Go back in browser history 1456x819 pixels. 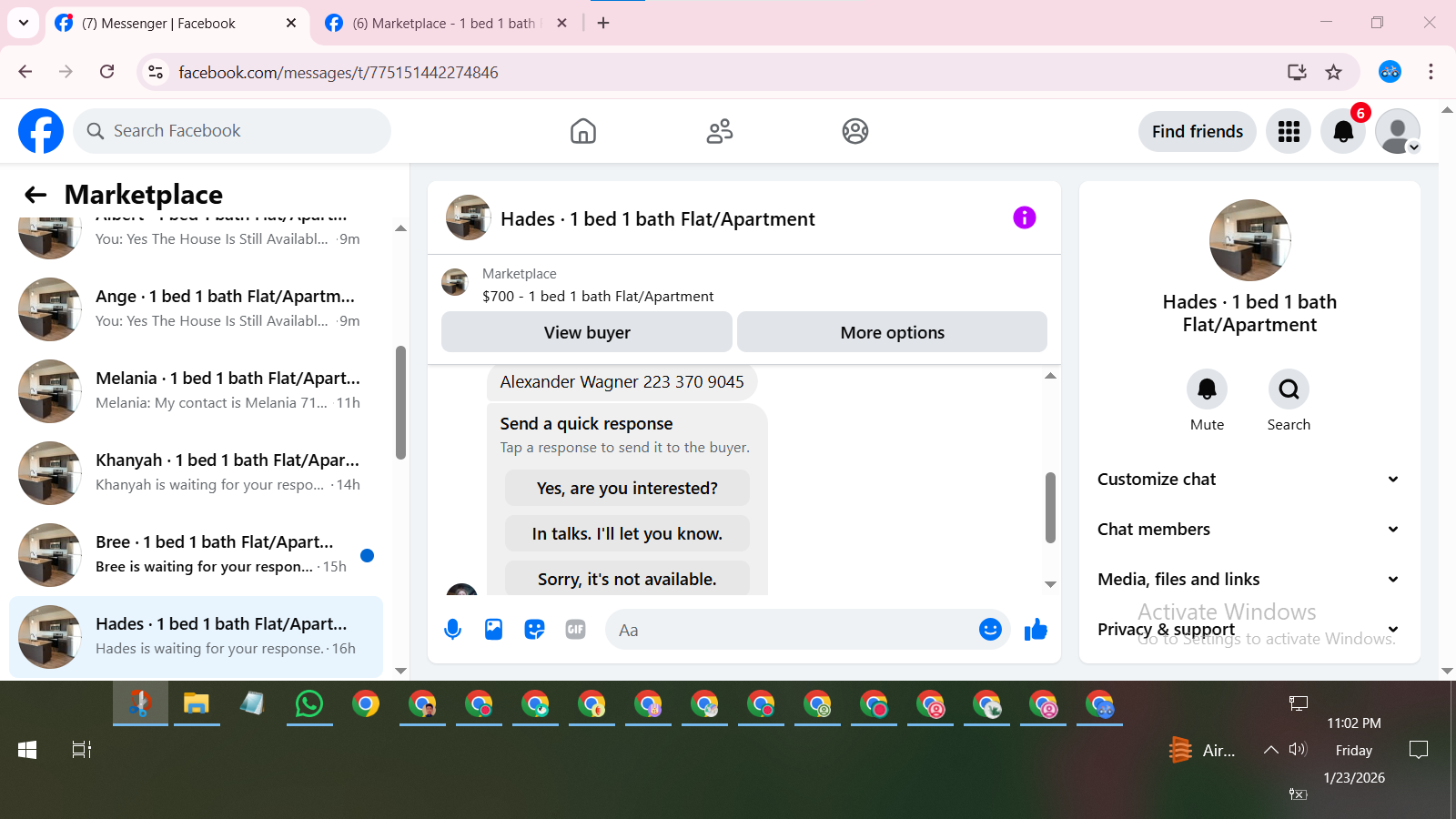point(25,72)
